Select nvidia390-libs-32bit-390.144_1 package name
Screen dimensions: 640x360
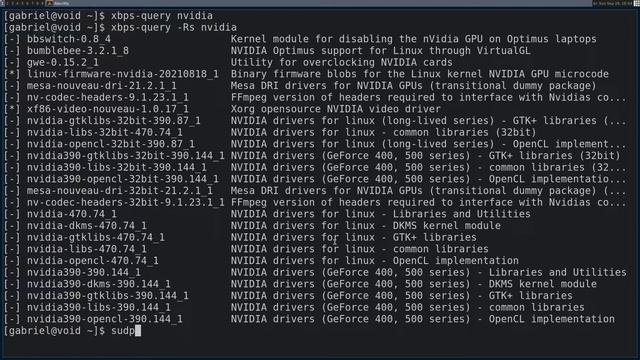[x=117, y=167]
